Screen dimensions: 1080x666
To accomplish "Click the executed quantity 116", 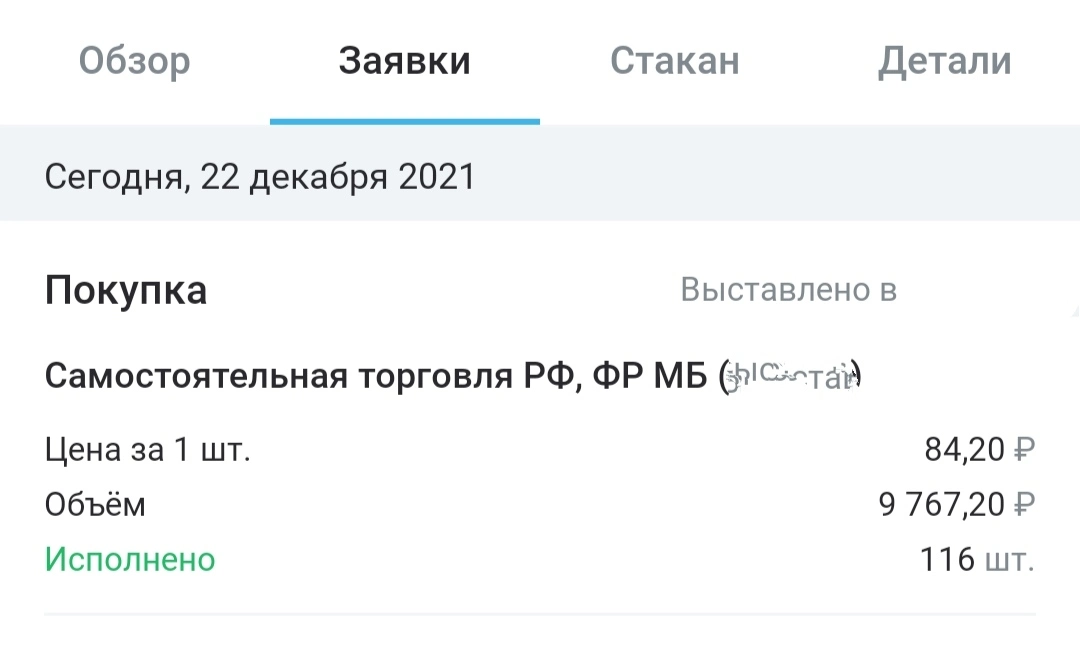I will 947,559.
